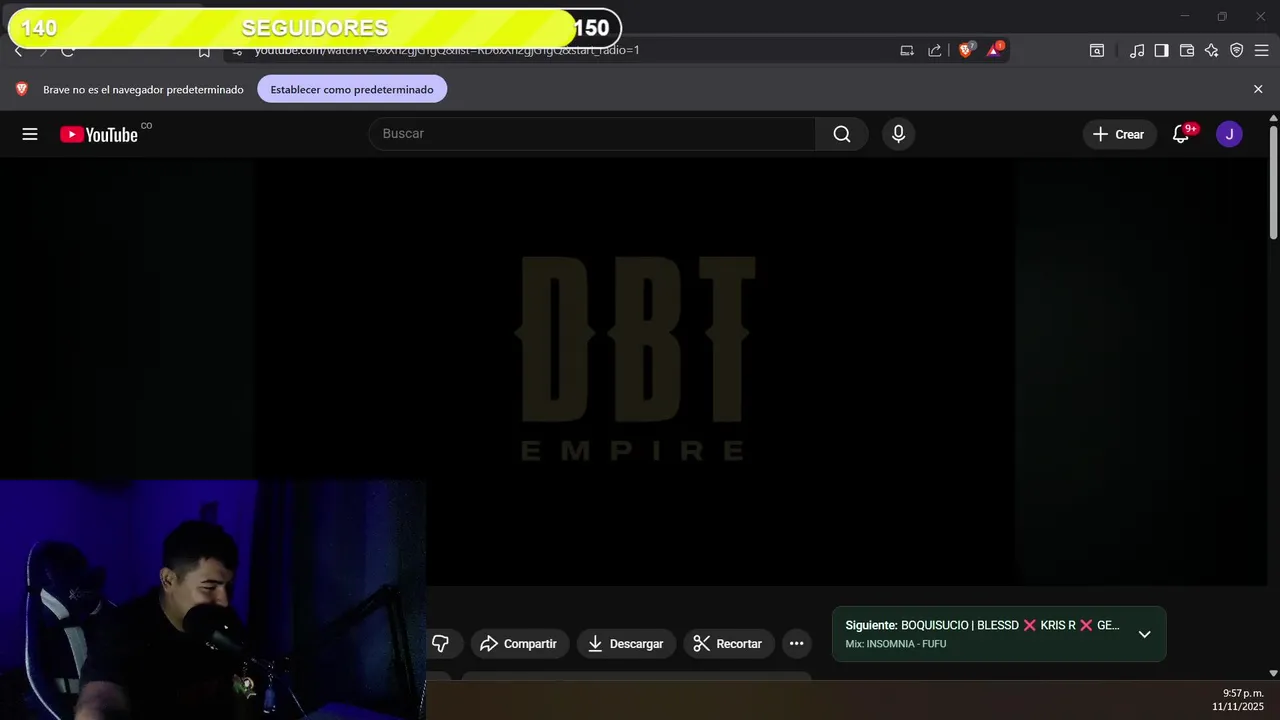Image resolution: width=1280 pixels, height=720 pixels.
Task: Dismiss the default browser infobar
Action: point(1258,89)
